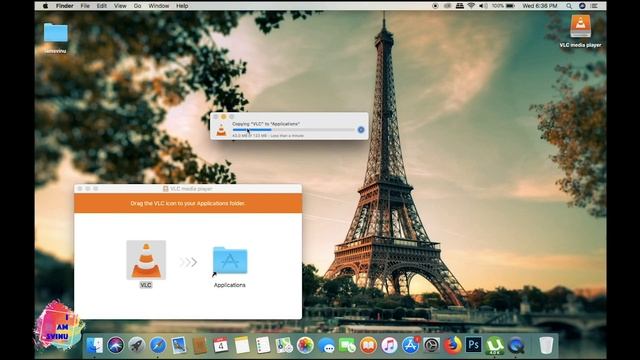The height and width of the screenshot is (360, 640).
Task: Stop the VLC copy with the cancel button
Action: click(x=361, y=130)
